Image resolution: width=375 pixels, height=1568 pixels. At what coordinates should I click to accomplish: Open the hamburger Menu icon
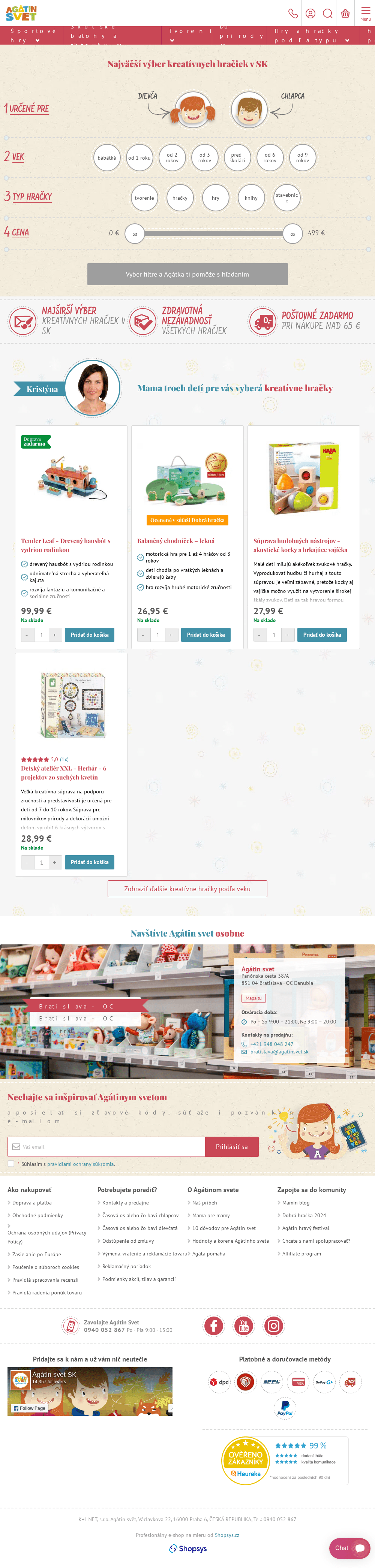pyautogui.click(x=365, y=13)
